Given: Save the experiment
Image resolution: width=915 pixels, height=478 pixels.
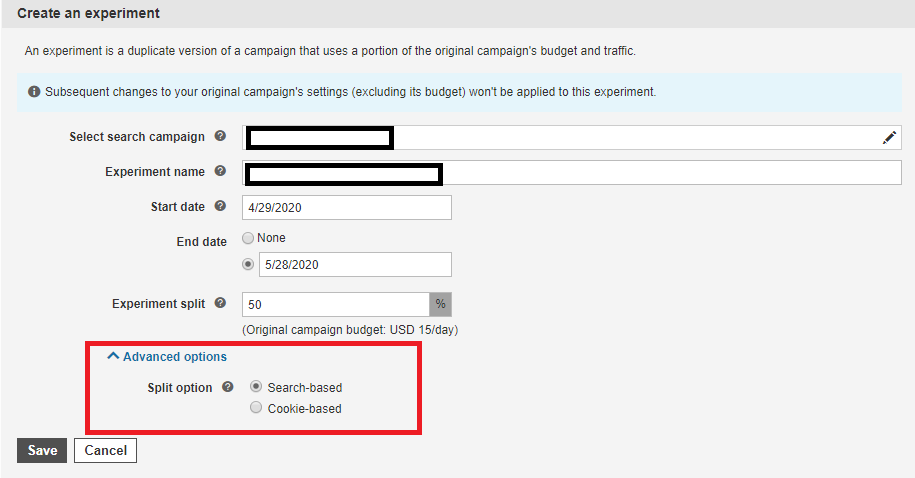Looking at the screenshot, I should [x=42, y=451].
